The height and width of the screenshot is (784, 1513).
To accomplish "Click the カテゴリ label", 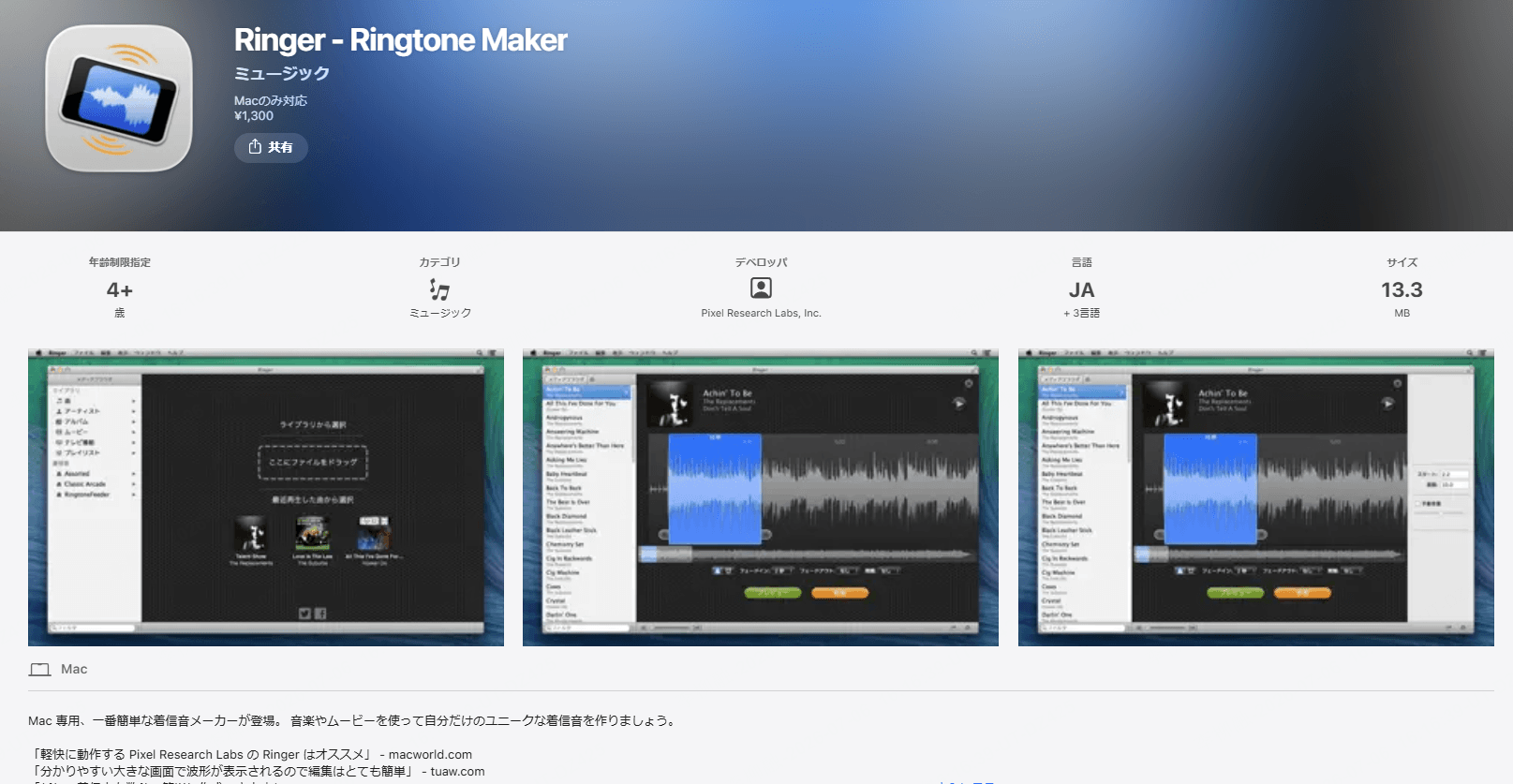I will 439,262.
